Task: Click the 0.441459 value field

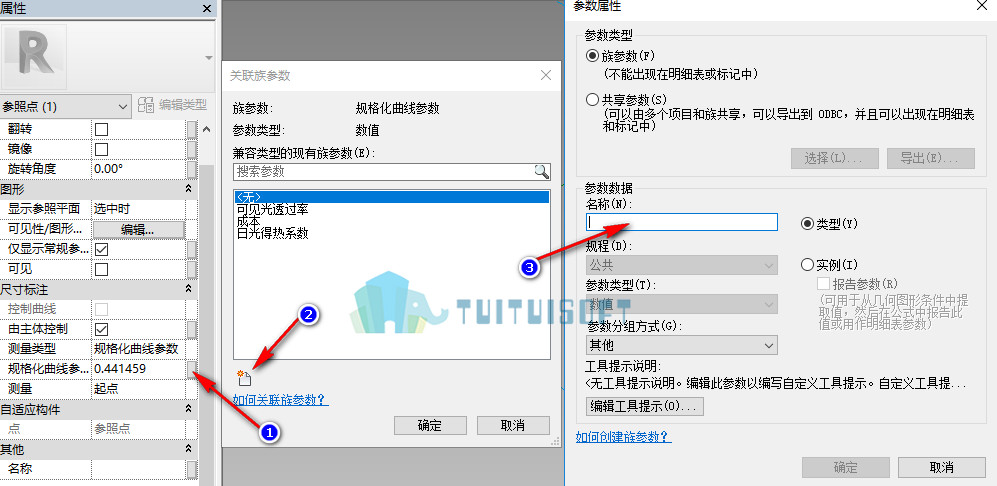Action: coord(139,368)
